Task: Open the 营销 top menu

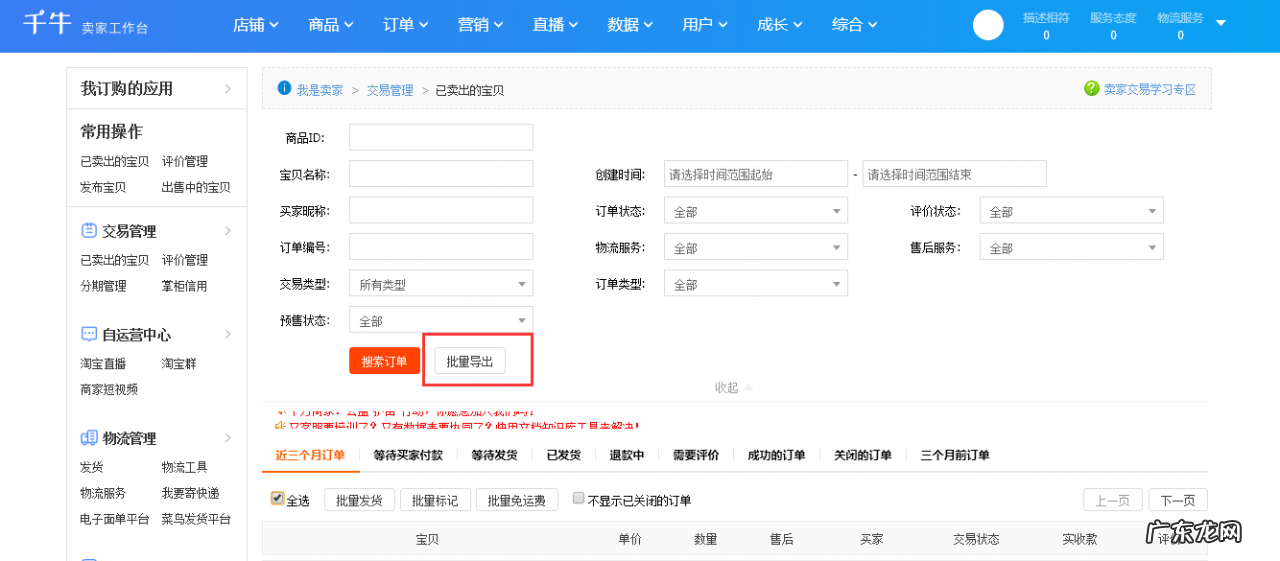Action: (480, 25)
